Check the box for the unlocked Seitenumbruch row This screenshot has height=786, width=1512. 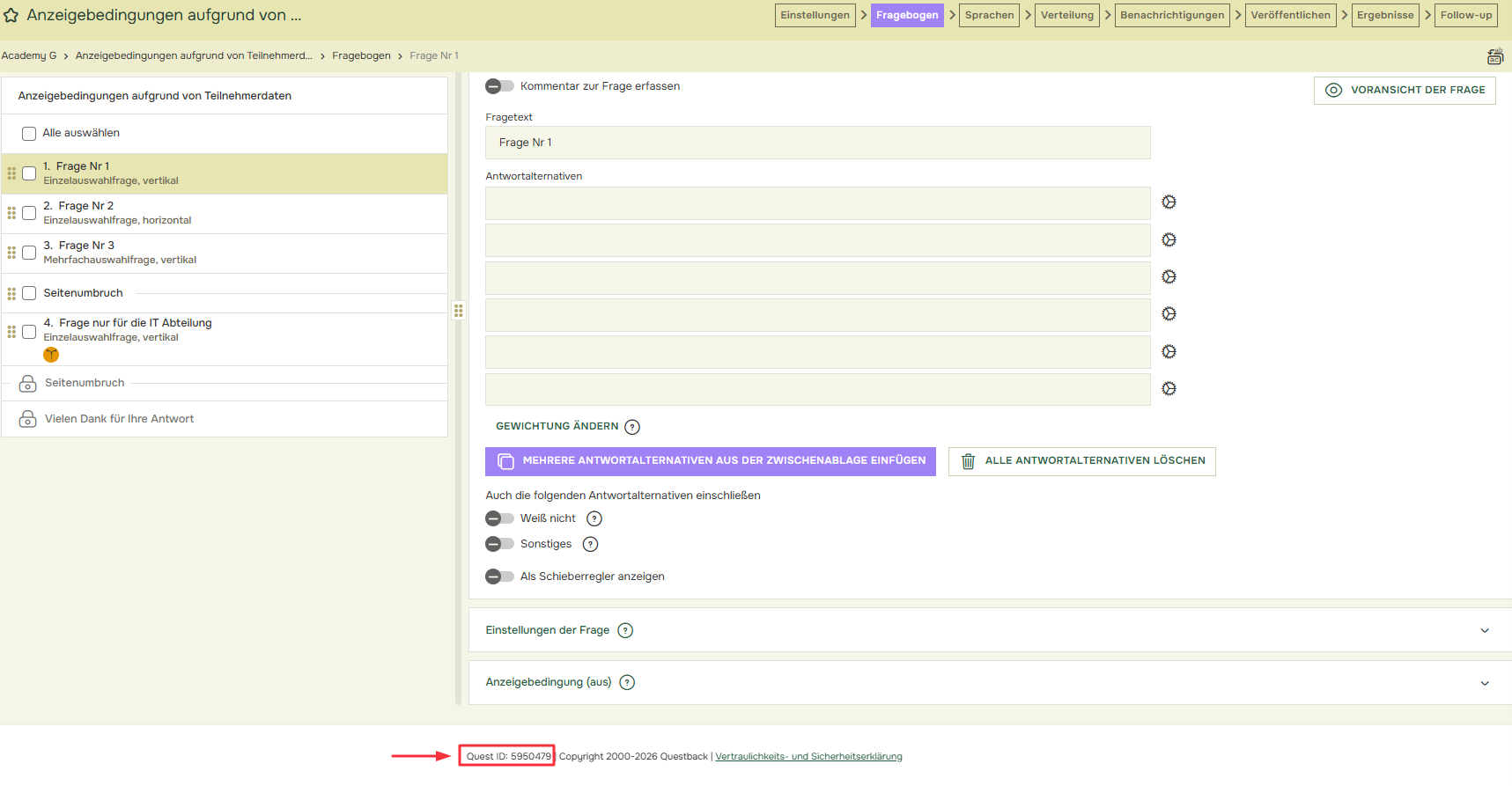[x=29, y=293]
